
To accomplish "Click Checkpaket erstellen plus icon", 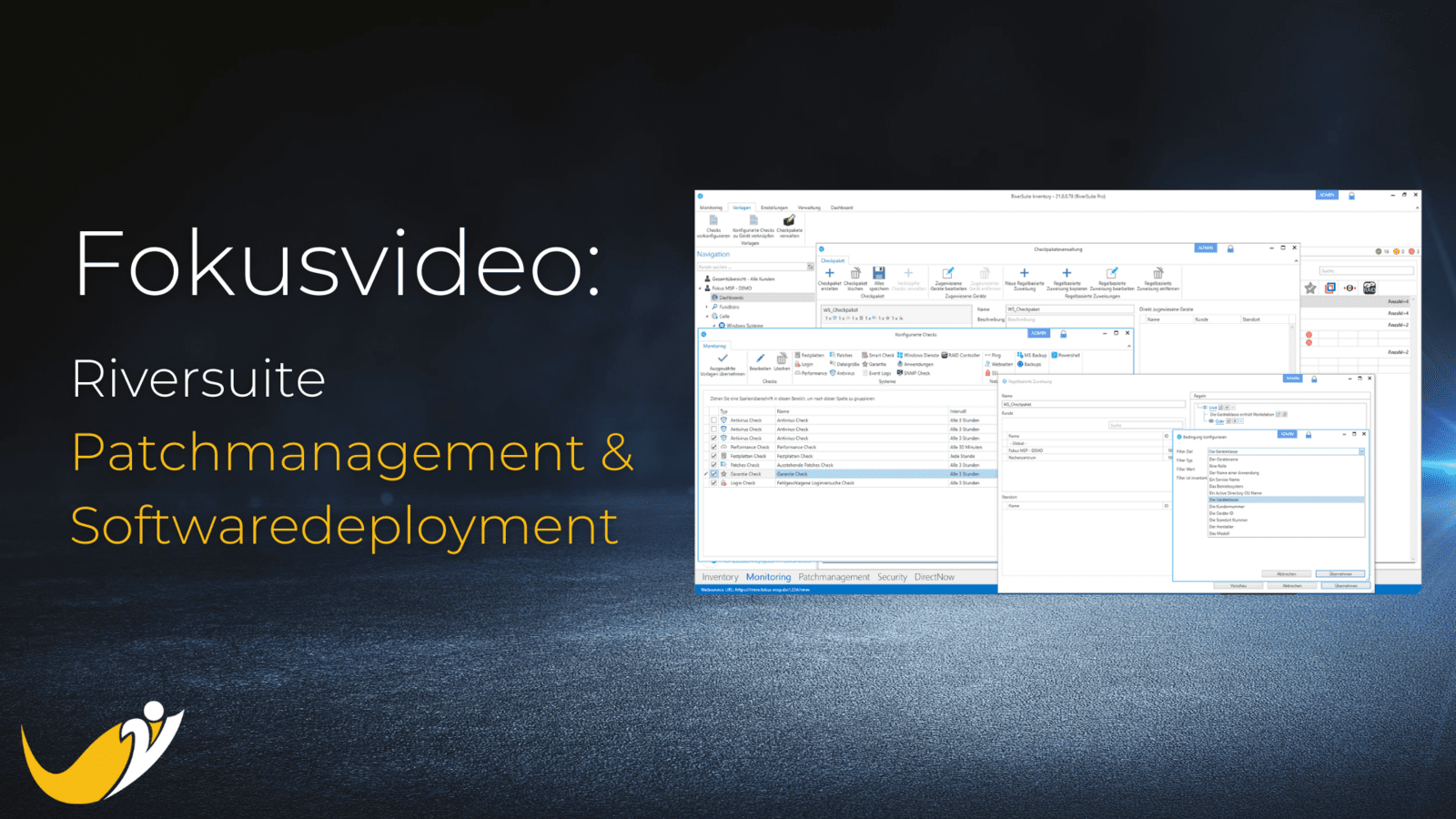I will click(x=830, y=273).
